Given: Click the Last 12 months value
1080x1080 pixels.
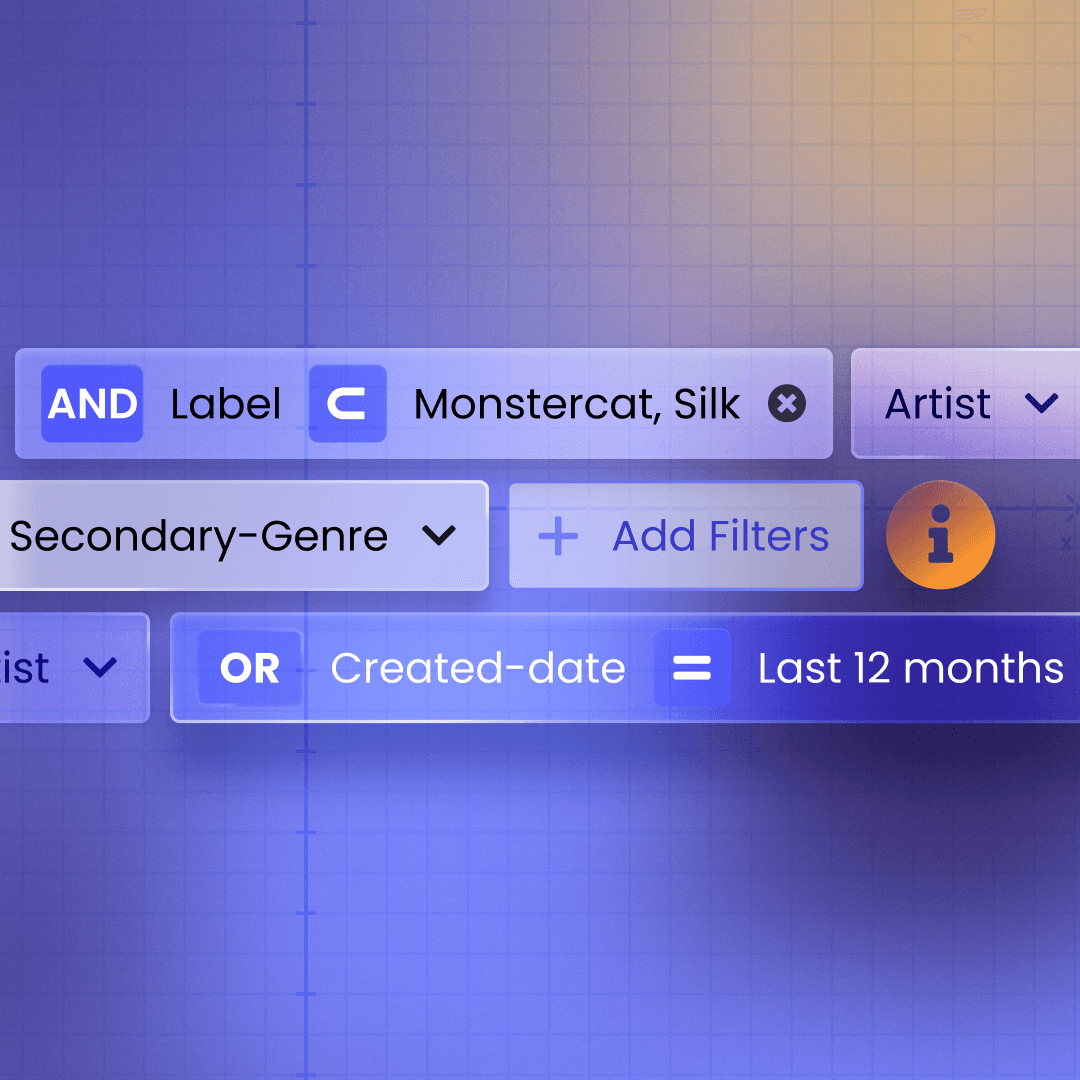Looking at the screenshot, I should pyautogui.click(x=911, y=668).
